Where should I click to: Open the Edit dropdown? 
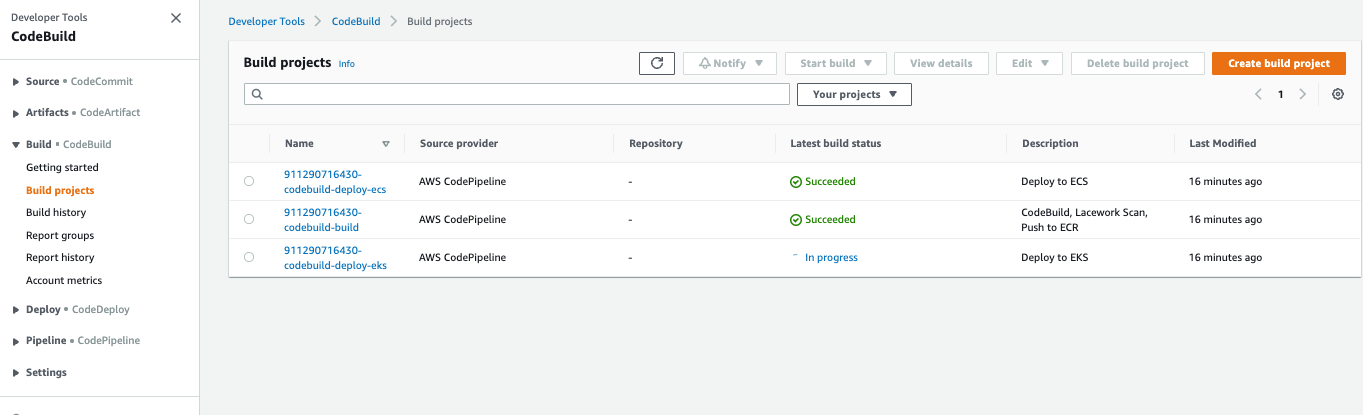[1029, 63]
